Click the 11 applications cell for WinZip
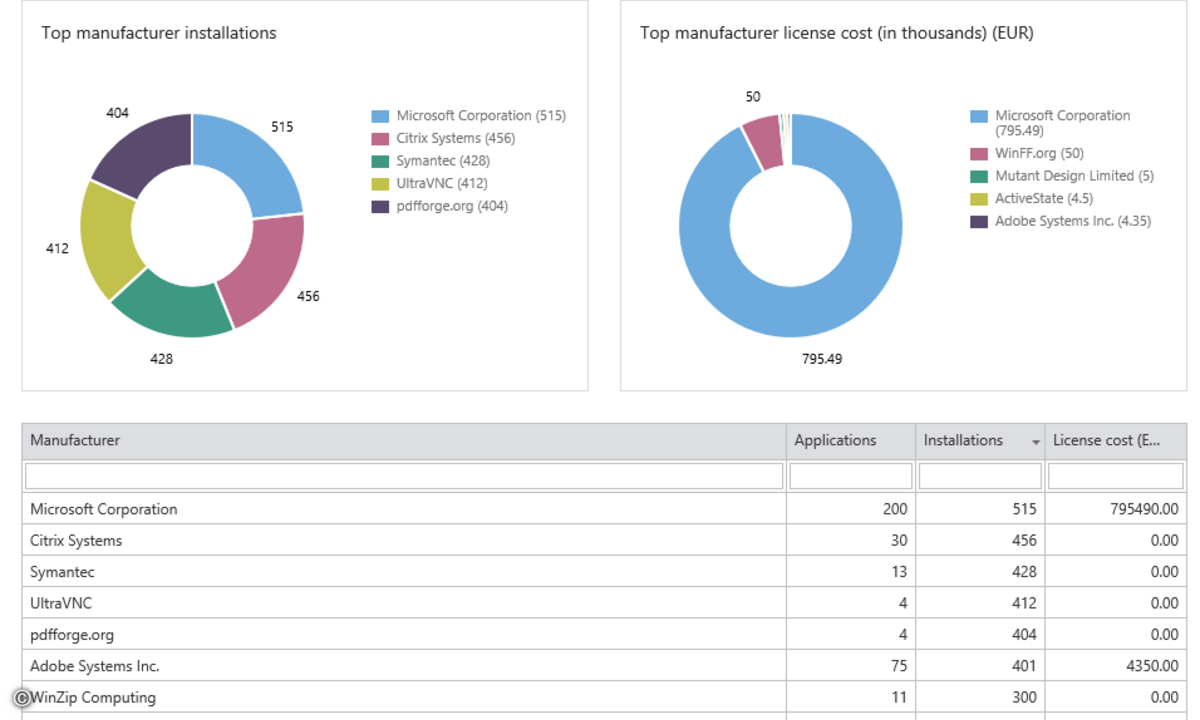Screen dimensions: 1200x720 click(x=851, y=697)
